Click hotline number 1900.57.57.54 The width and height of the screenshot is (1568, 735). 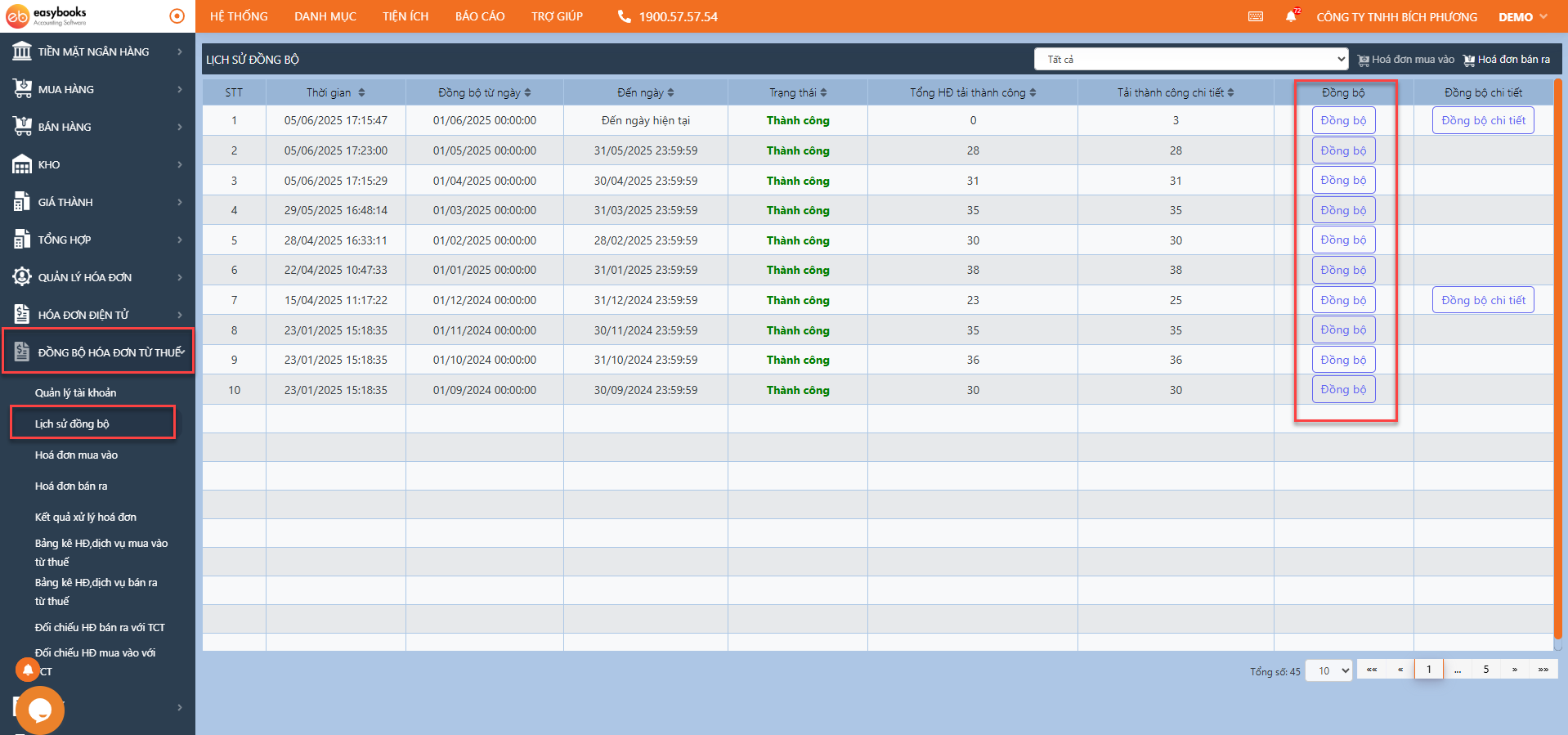point(678,16)
